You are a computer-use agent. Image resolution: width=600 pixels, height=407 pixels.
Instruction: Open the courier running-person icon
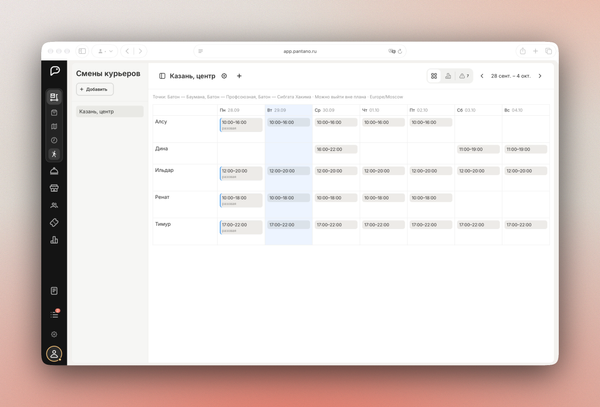54,154
